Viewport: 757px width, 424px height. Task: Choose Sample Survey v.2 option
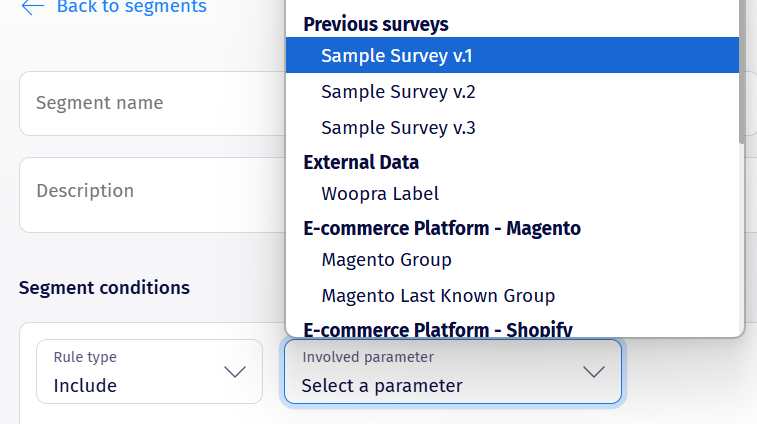point(398,92)
